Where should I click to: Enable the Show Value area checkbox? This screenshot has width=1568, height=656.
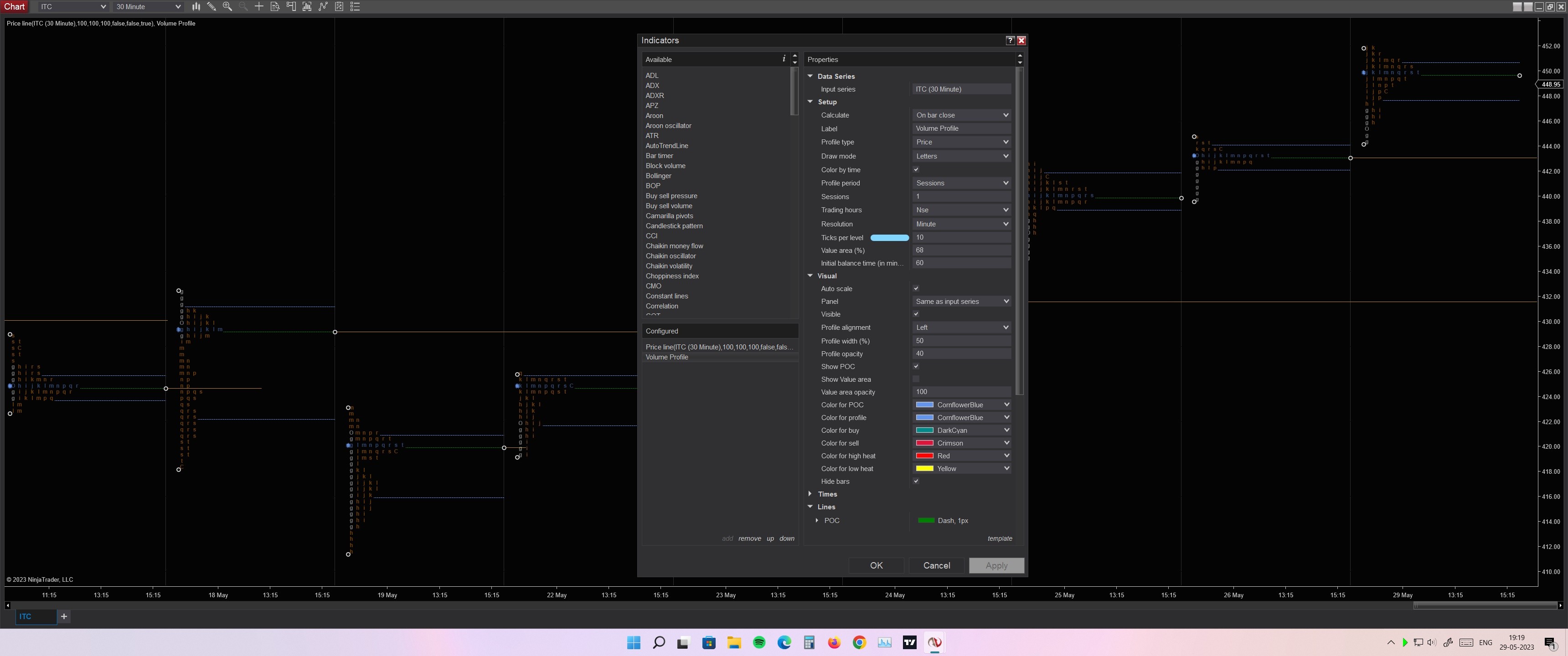(915, 379)
